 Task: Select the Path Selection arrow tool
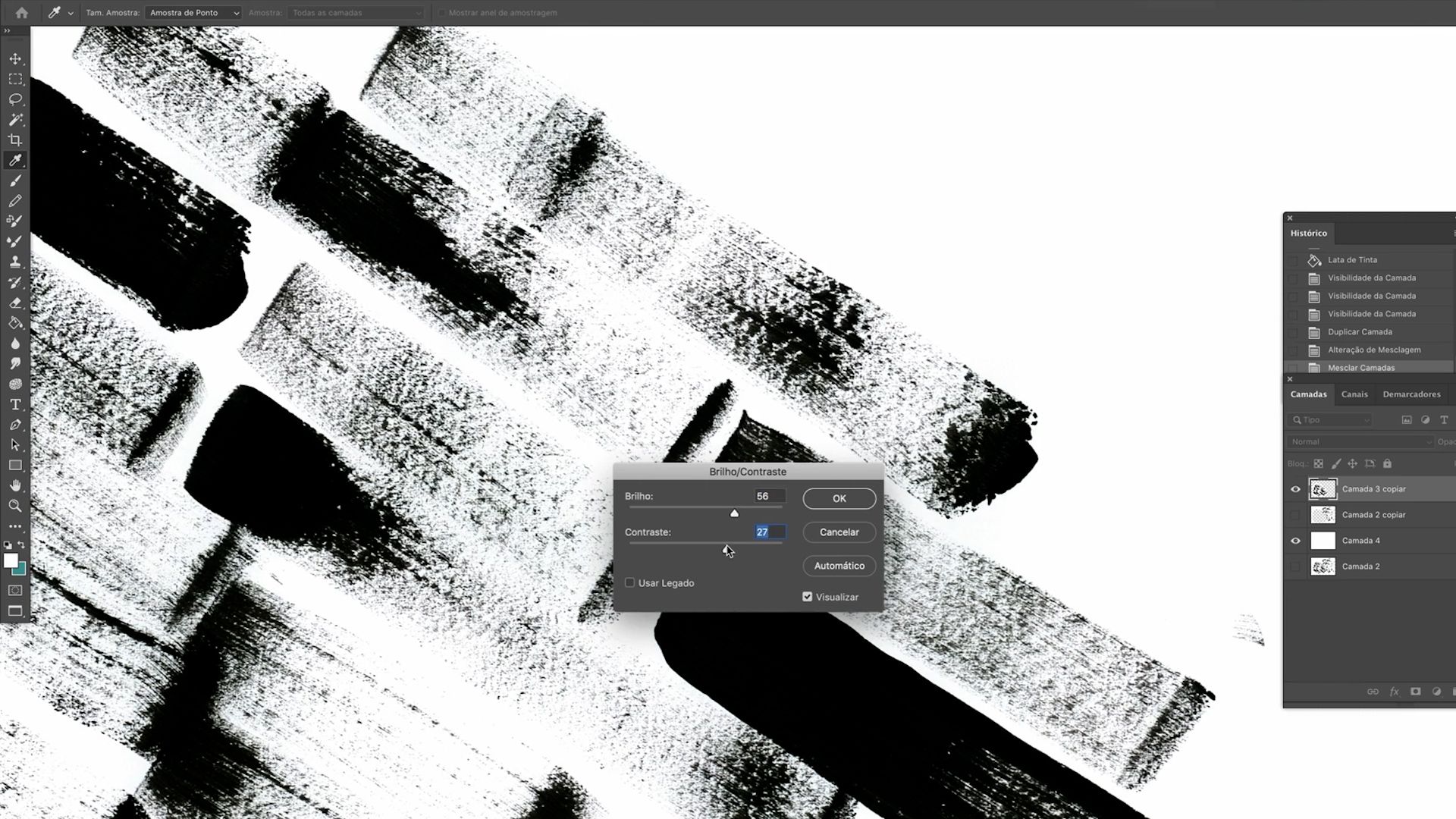[15, 445]
